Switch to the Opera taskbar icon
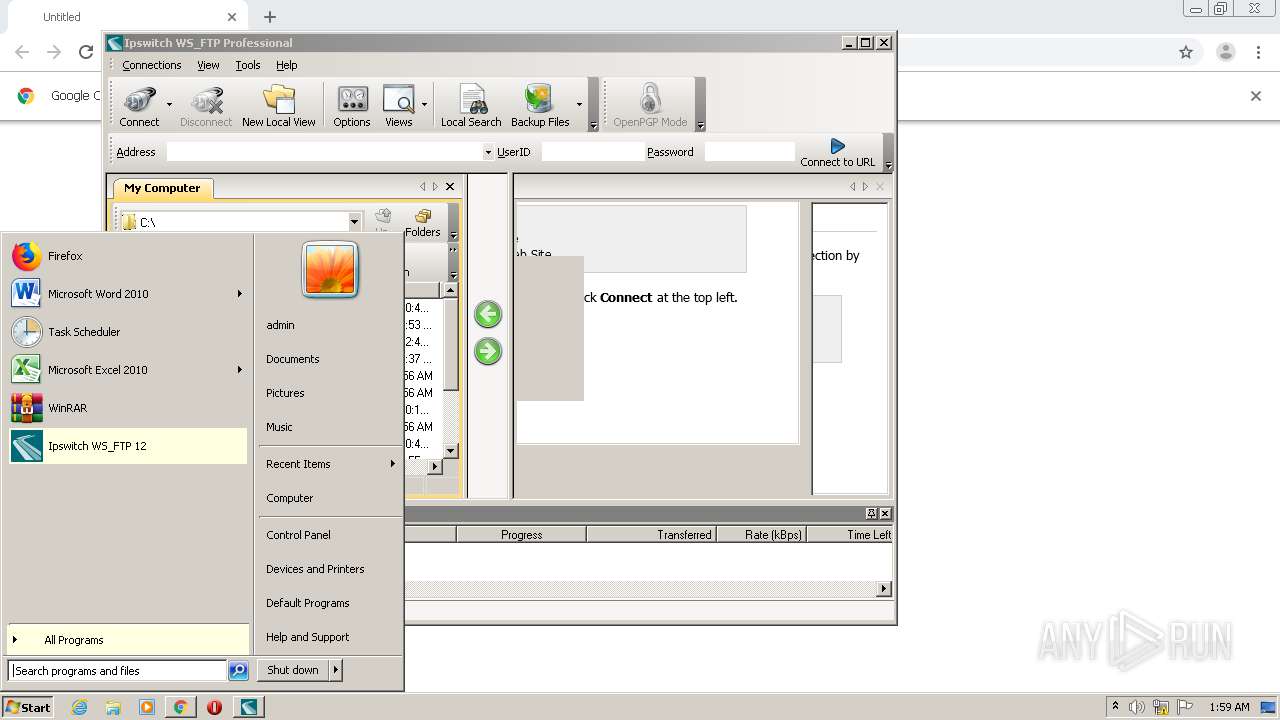 [x=214, y=707]
